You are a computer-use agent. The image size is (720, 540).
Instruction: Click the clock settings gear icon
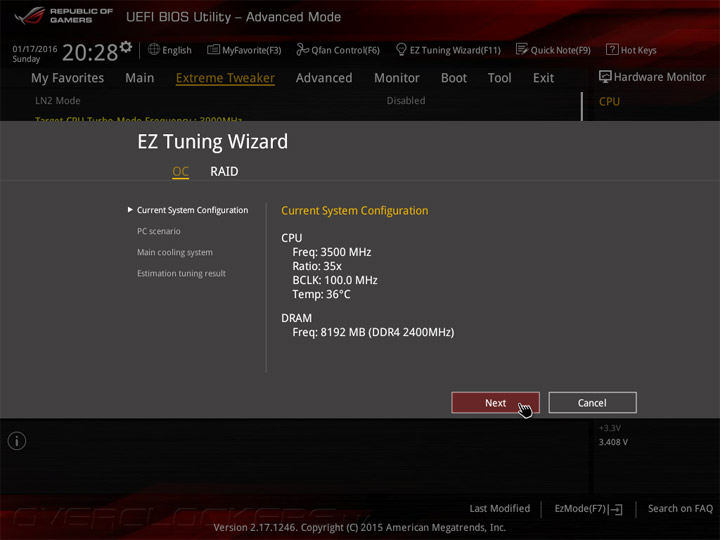126,47
